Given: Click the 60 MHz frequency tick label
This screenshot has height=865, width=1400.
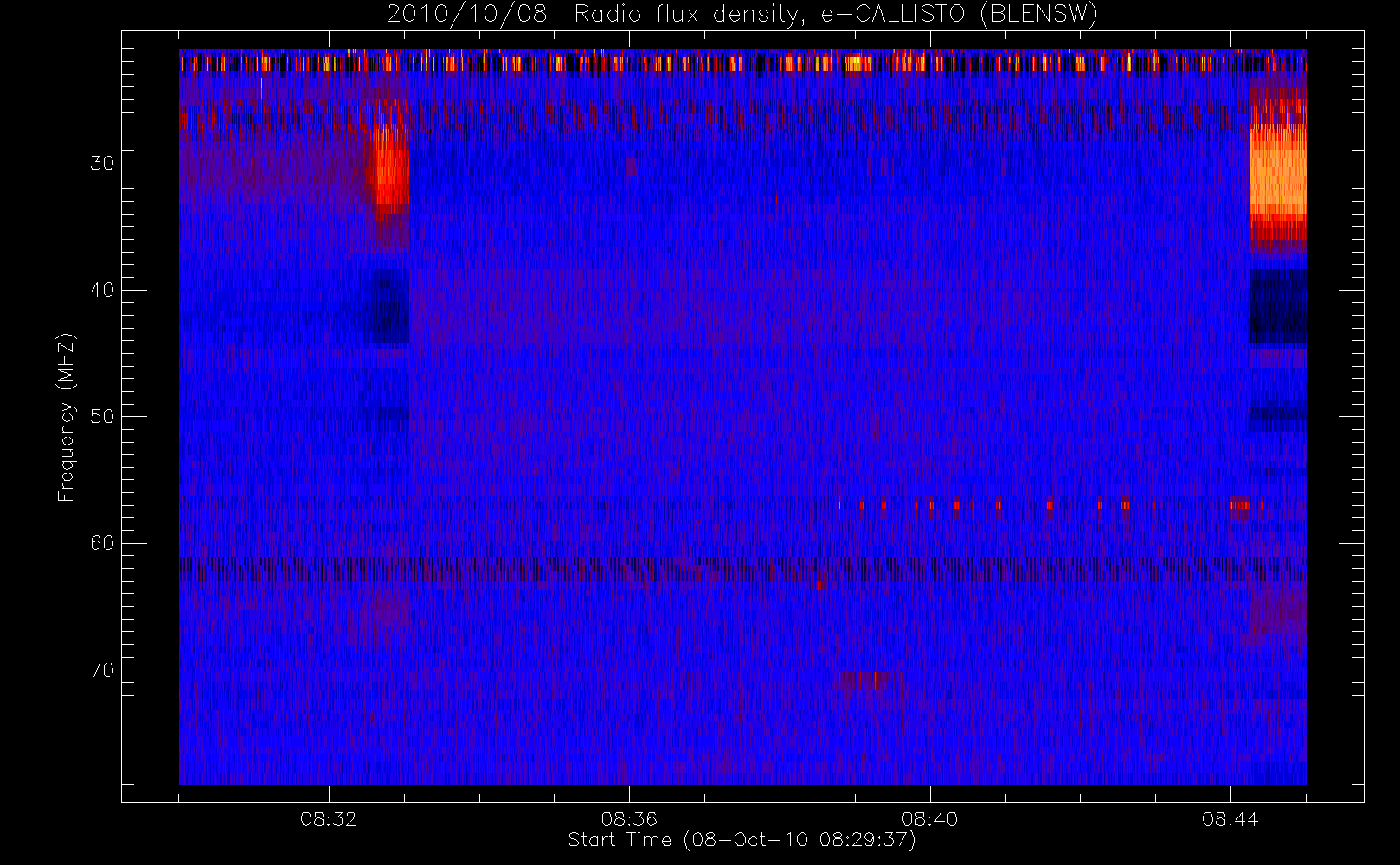Looking at the screenshot, I should pos(102,543).
